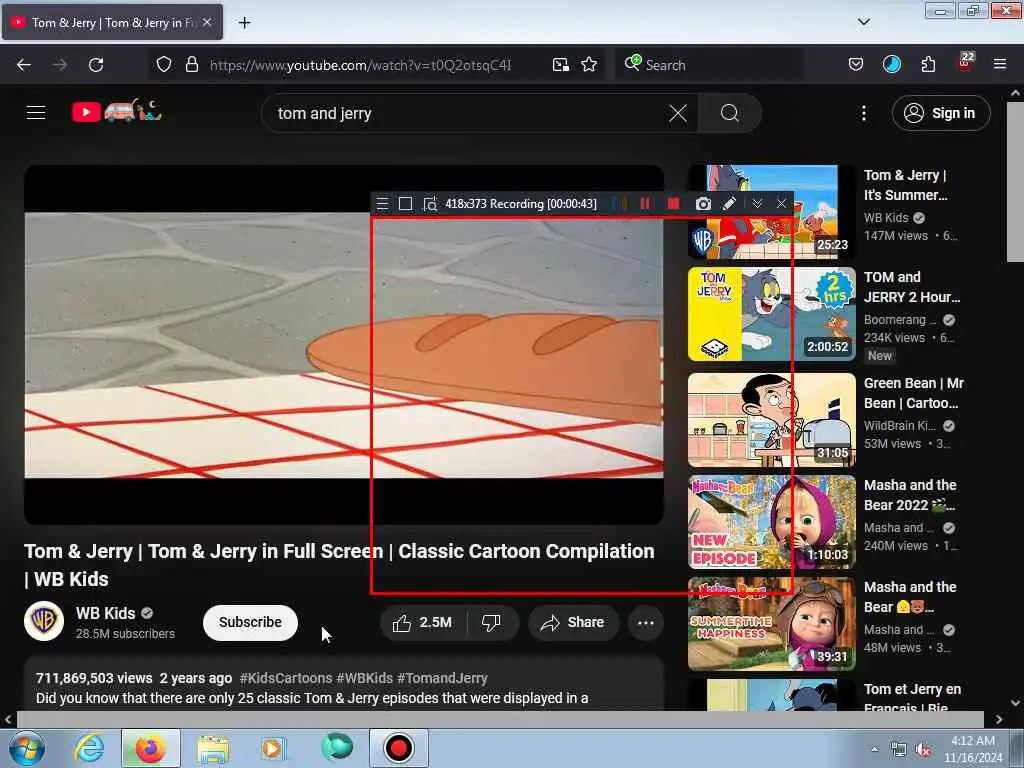1024x768 pixels.
Task: Share the video
Action: point(572,623)
